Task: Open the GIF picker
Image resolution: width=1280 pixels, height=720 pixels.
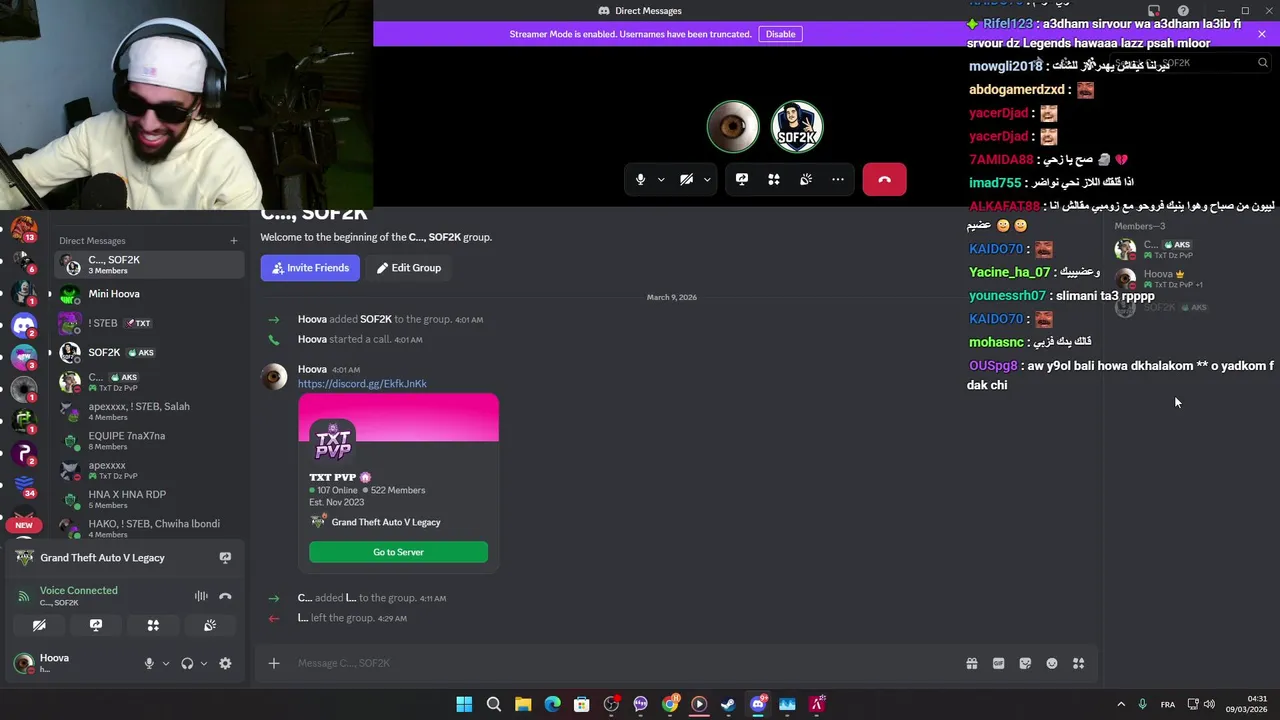Action: pyautogui.click(x=998, y=663)
